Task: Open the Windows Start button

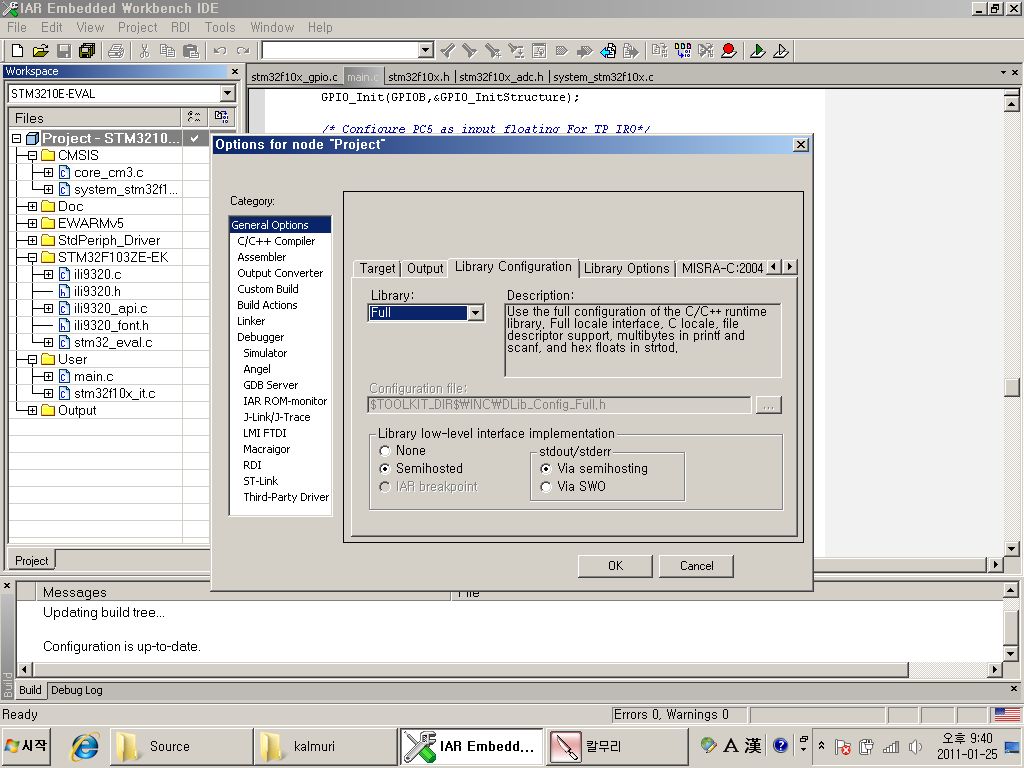Action: [26, 746]
